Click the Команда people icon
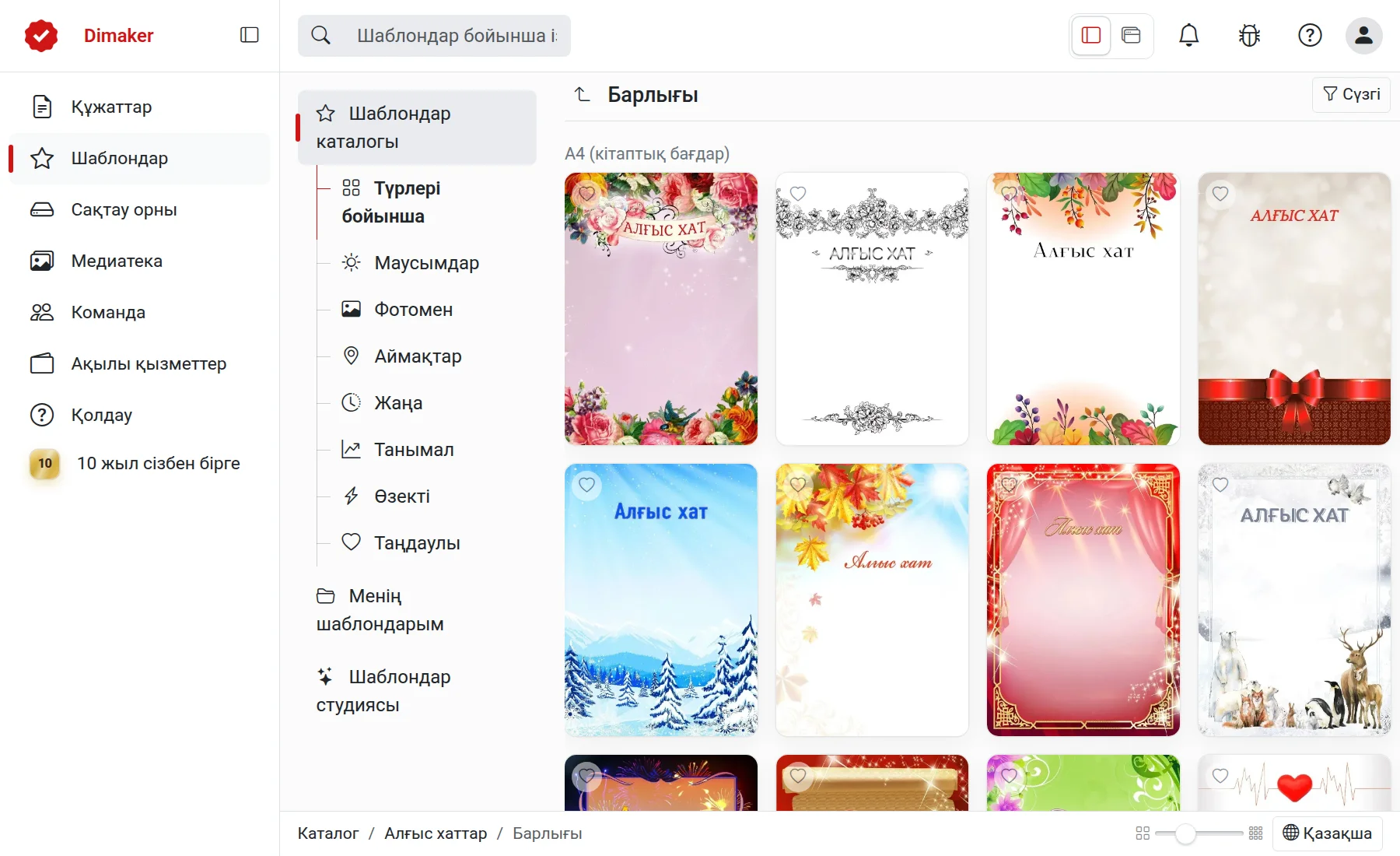The height and width of the screenshot is (856, 1400). (42, 312)
